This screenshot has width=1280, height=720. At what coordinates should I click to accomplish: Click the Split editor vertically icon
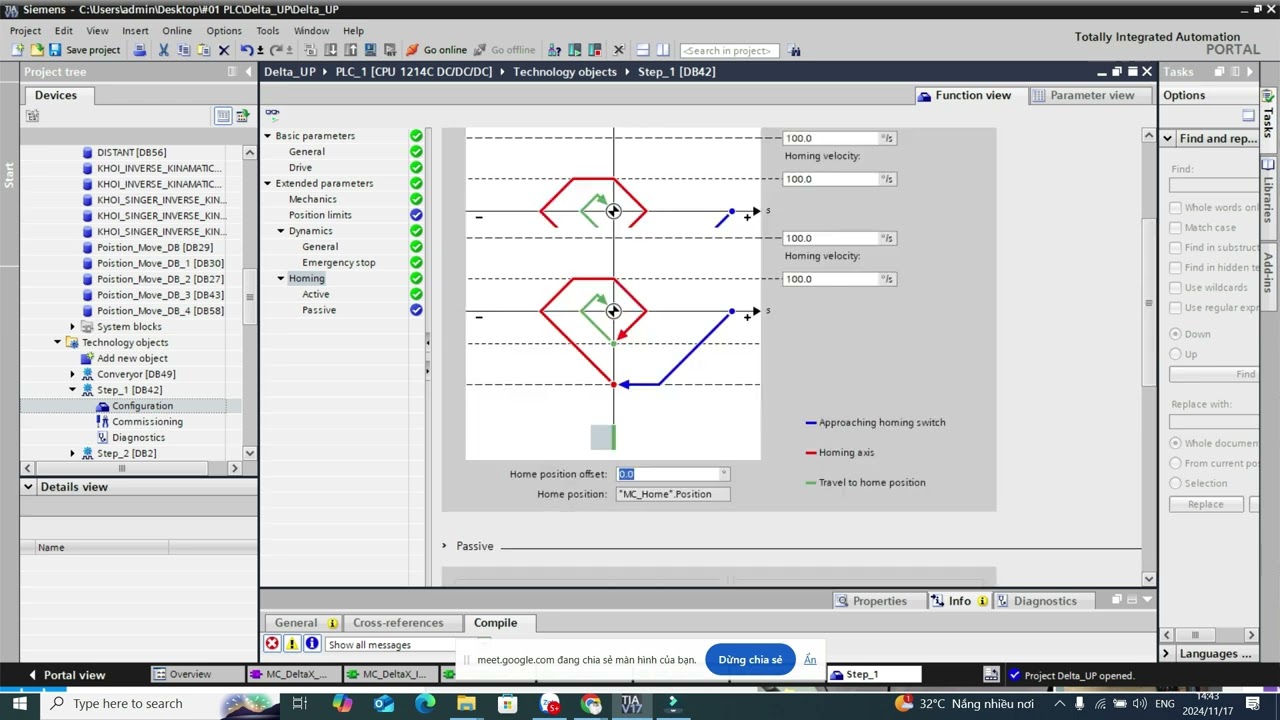(x=663, y=50)
